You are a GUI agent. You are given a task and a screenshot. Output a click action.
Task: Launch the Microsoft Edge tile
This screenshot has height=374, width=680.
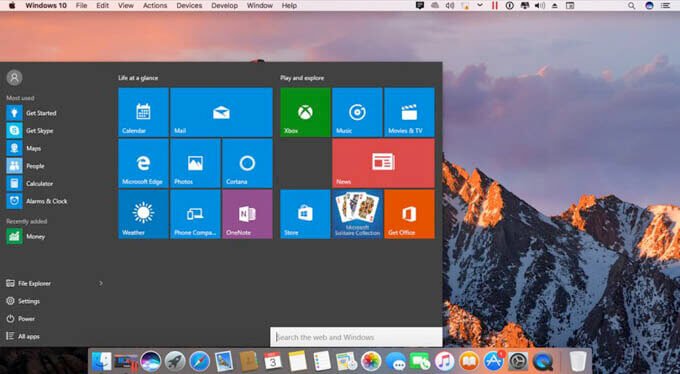click(143, 163)
